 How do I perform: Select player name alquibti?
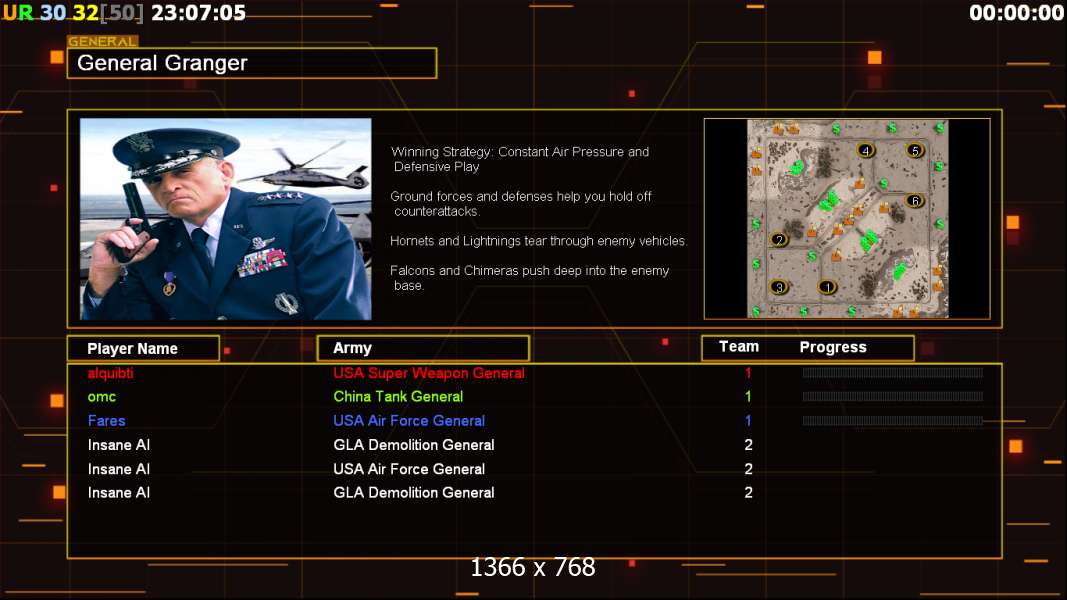110,373
